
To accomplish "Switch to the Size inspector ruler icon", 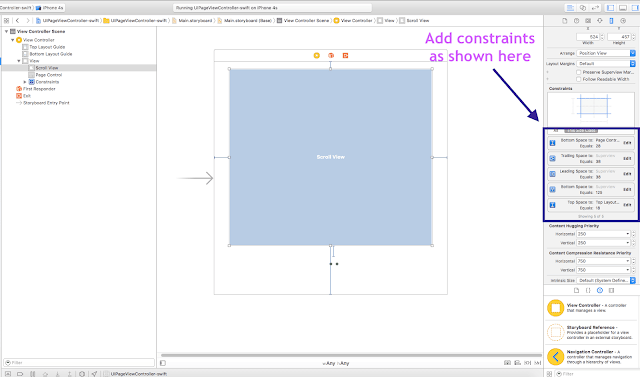I will pyautogui.click(x=611, y=21).
